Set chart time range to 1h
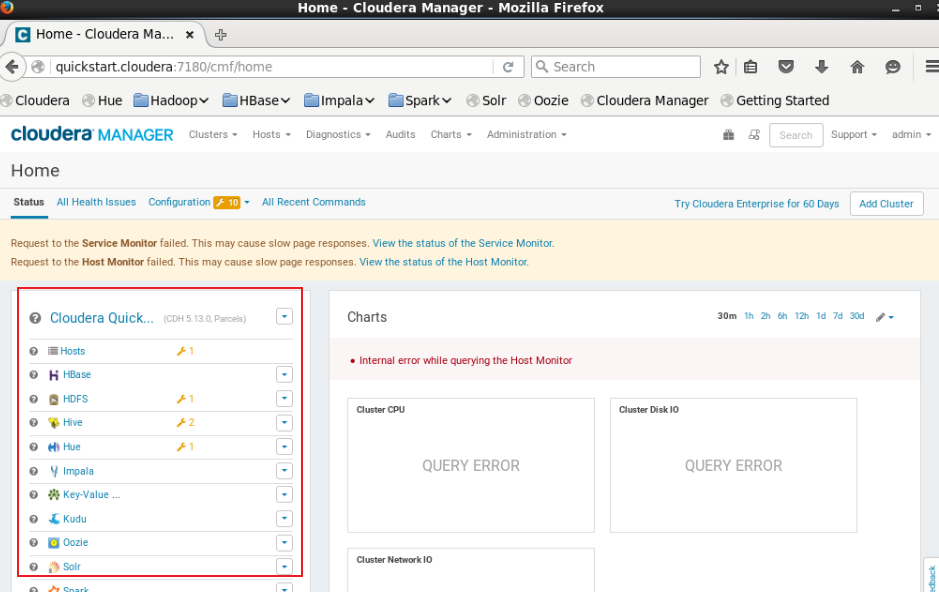939x592 pixels. (x=749, y=316)
